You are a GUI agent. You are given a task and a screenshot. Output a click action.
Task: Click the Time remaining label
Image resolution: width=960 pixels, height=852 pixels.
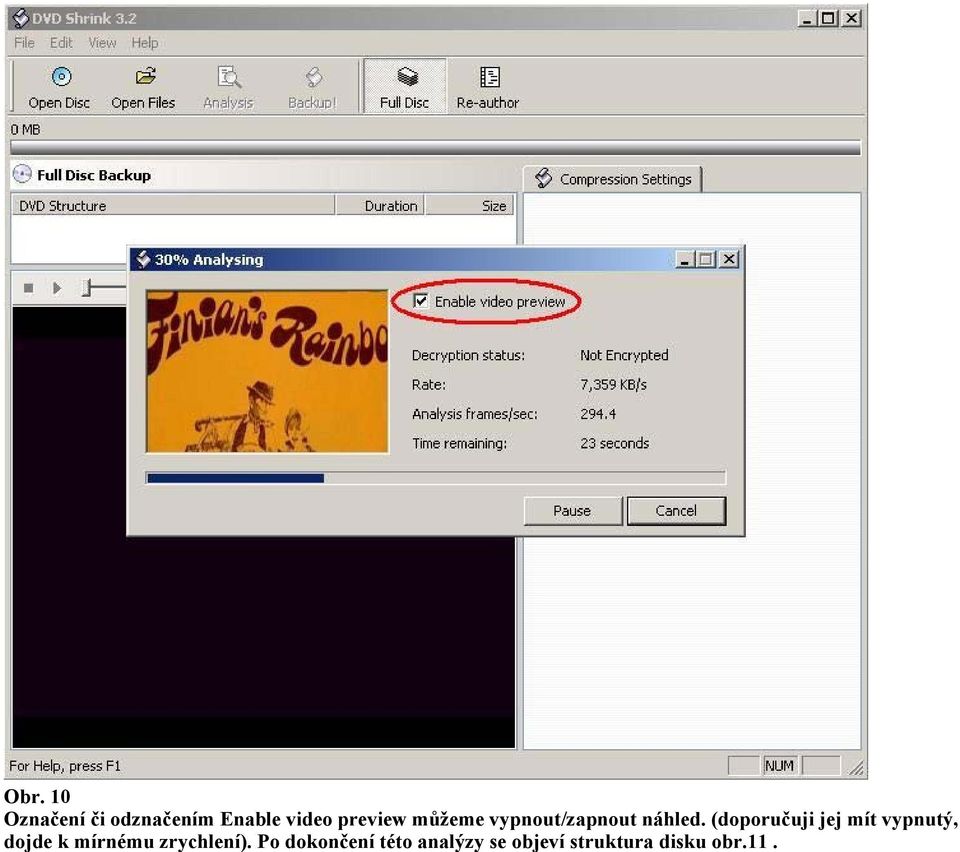coord(459,443)
